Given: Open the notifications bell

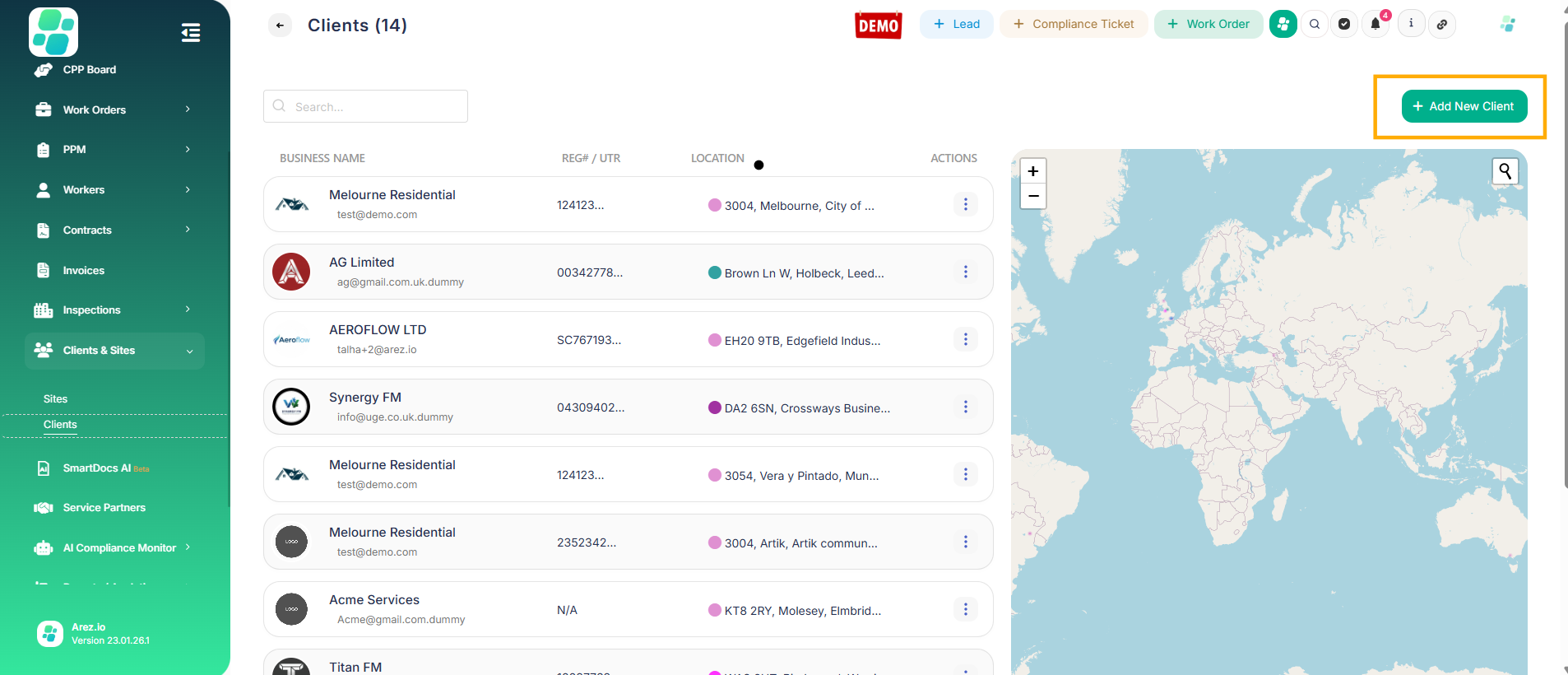Looking at the screenshot, I should 1375,24.
